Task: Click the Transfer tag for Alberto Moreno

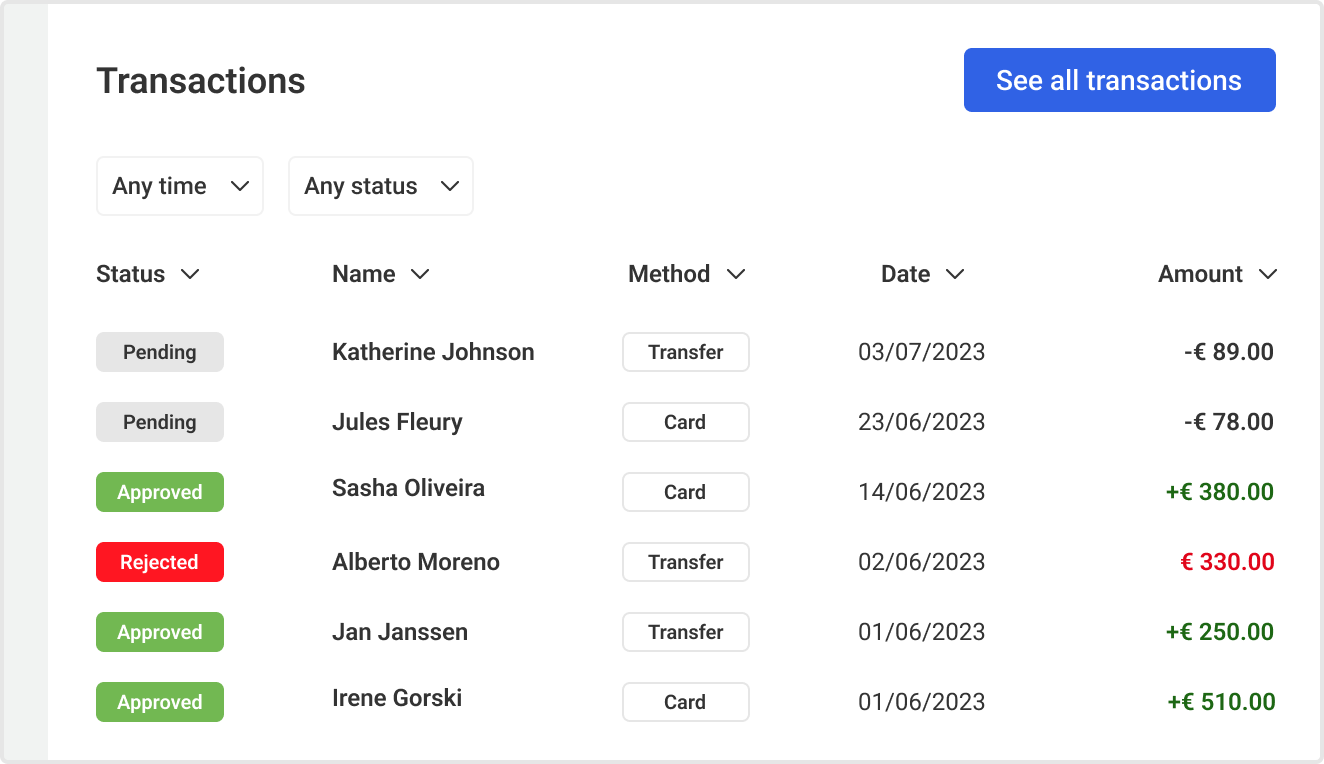Action: 686,562
